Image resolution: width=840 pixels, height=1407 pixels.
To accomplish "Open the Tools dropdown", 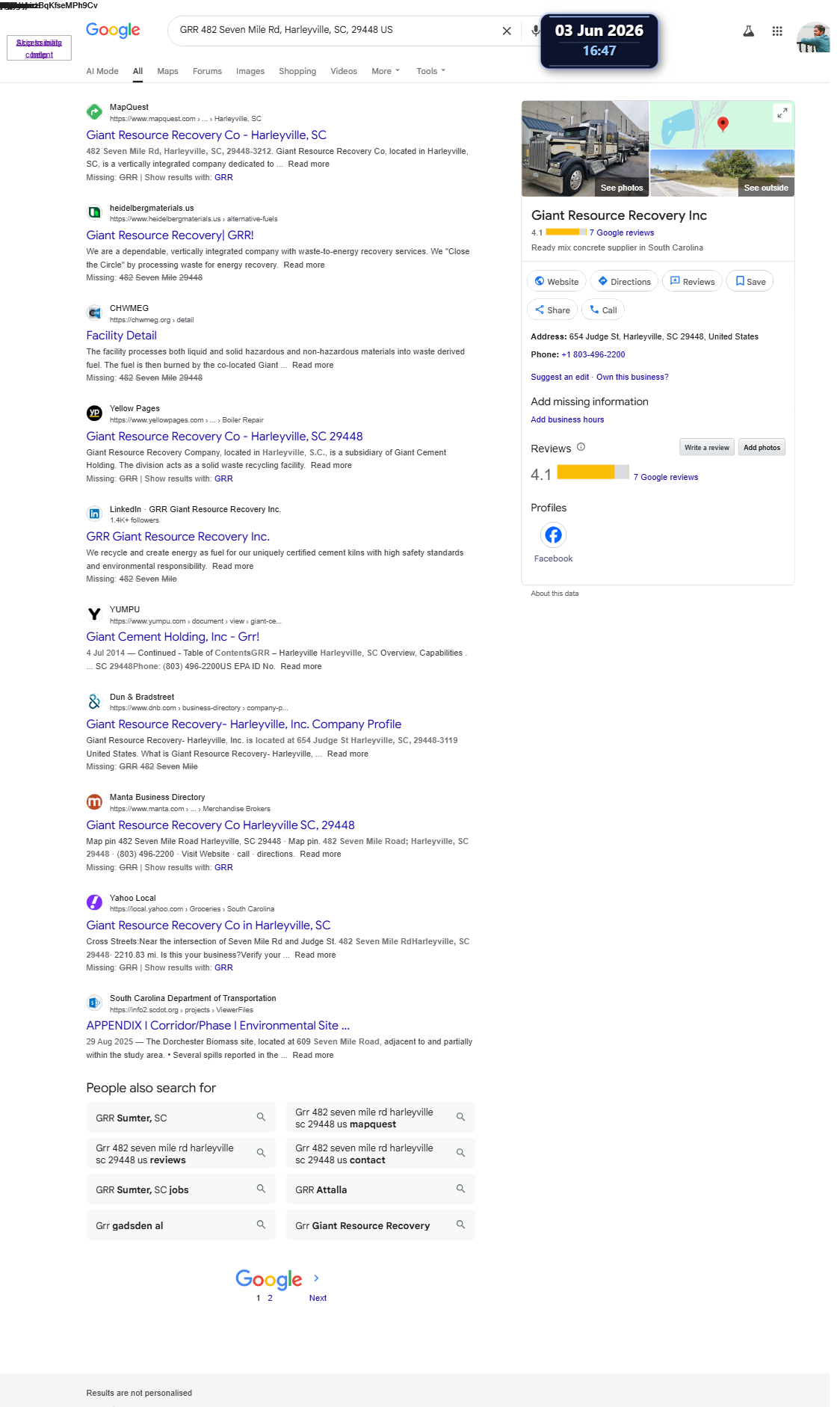I will point(430,71).
